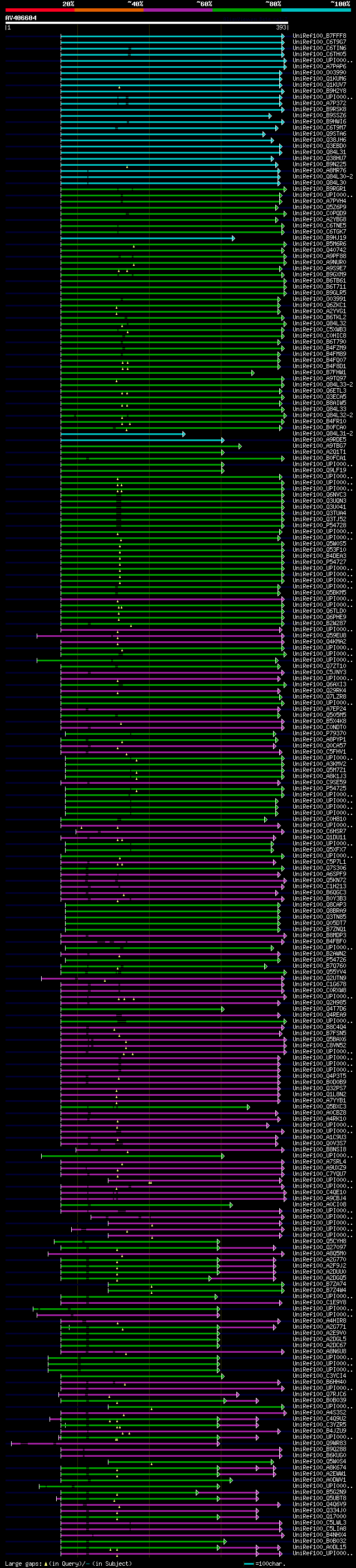Select hit label UniRef100_Q40742
The width and height of the screenshot is (356, 1568).
[319, 250]
